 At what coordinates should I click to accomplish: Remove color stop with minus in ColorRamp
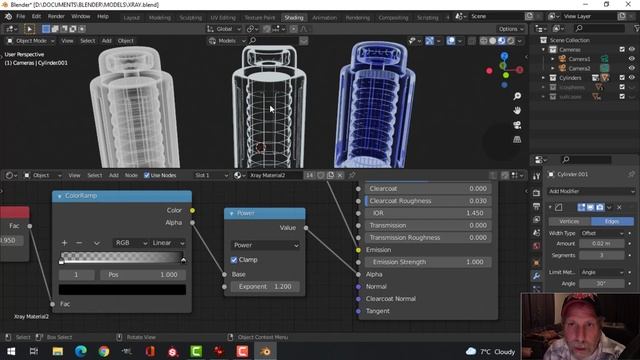click(79, 243)
